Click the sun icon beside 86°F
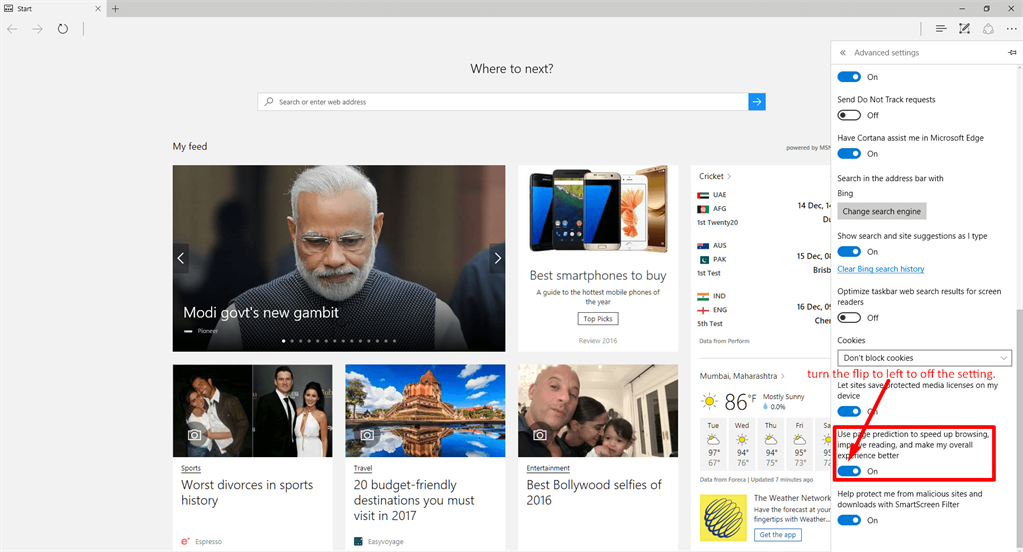This screenshot has width=1023, height=552. coord(709,401)
